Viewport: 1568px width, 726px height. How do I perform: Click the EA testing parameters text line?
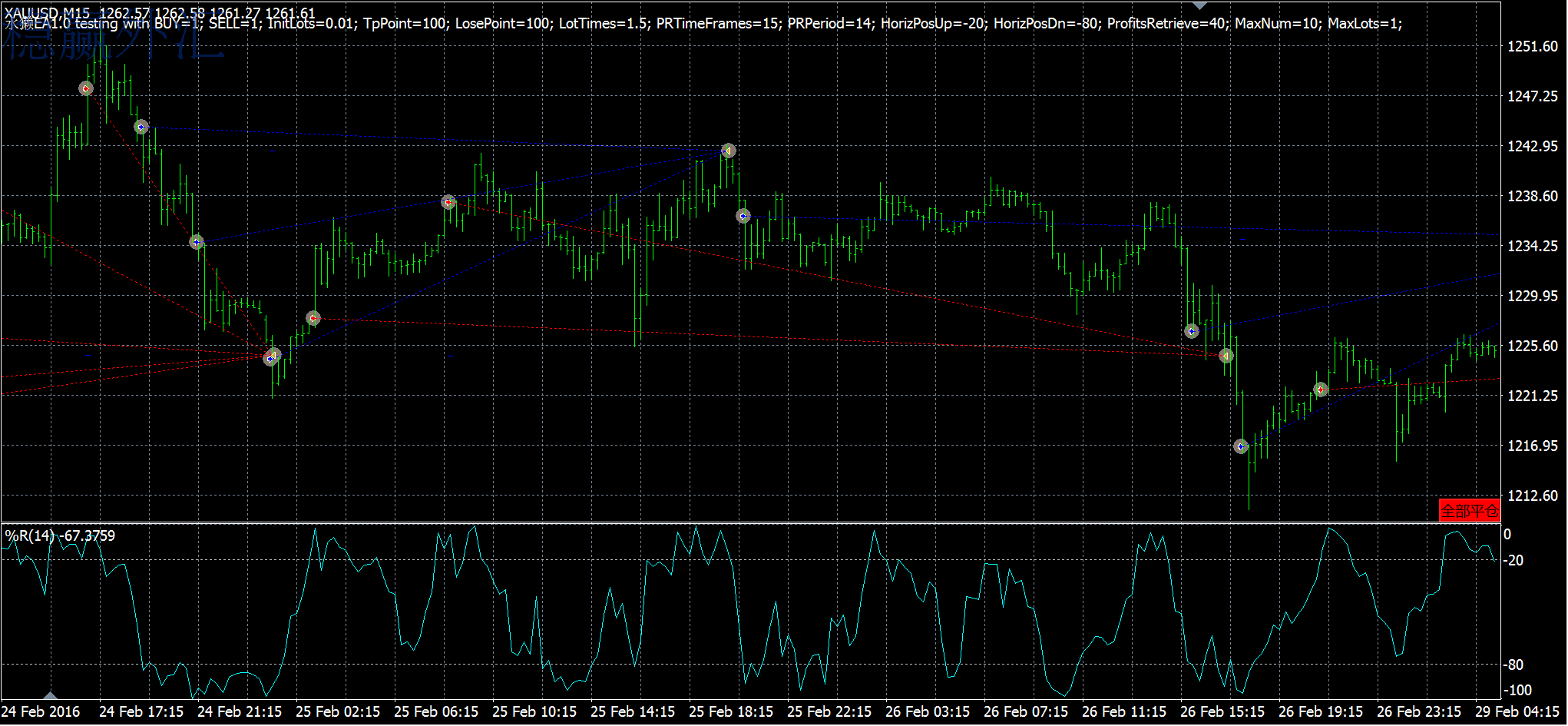[703, 24]
